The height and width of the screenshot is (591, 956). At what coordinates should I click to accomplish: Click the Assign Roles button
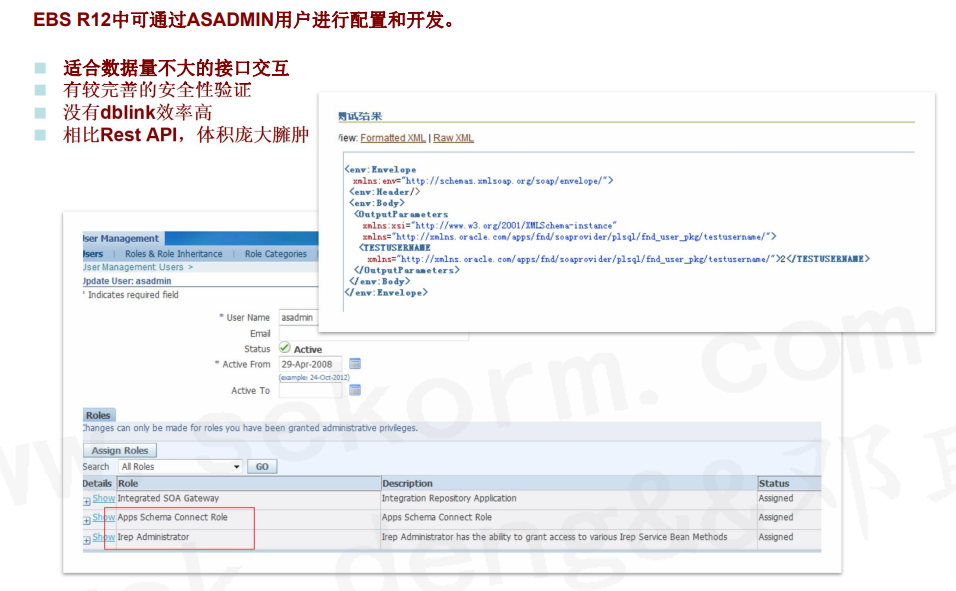[x=120, y=450]
